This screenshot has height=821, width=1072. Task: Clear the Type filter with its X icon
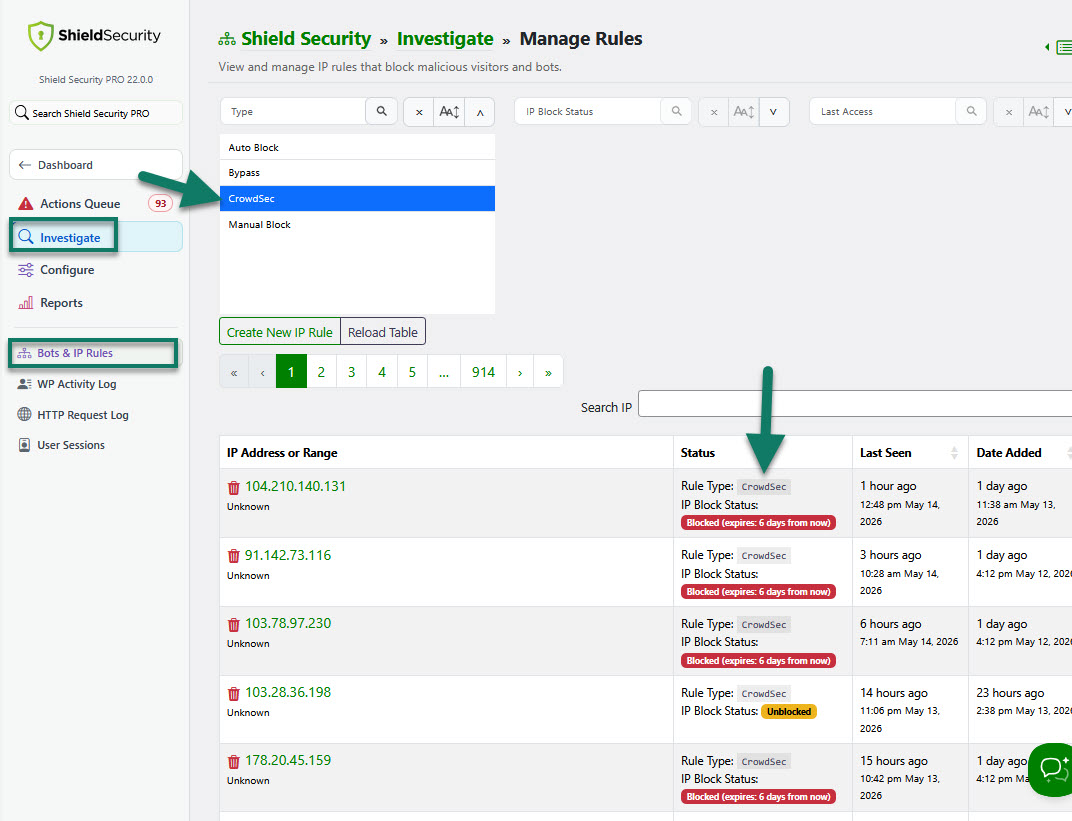(x=419, y=112)
